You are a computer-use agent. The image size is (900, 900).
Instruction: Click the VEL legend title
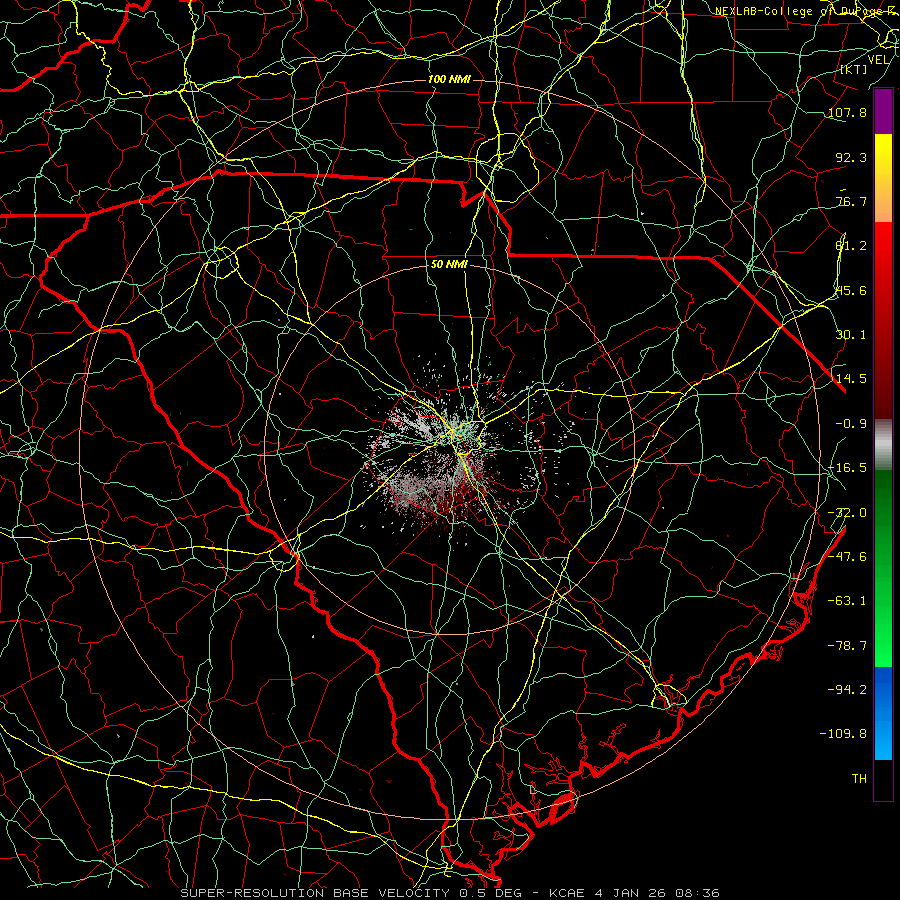coord(878,60)
